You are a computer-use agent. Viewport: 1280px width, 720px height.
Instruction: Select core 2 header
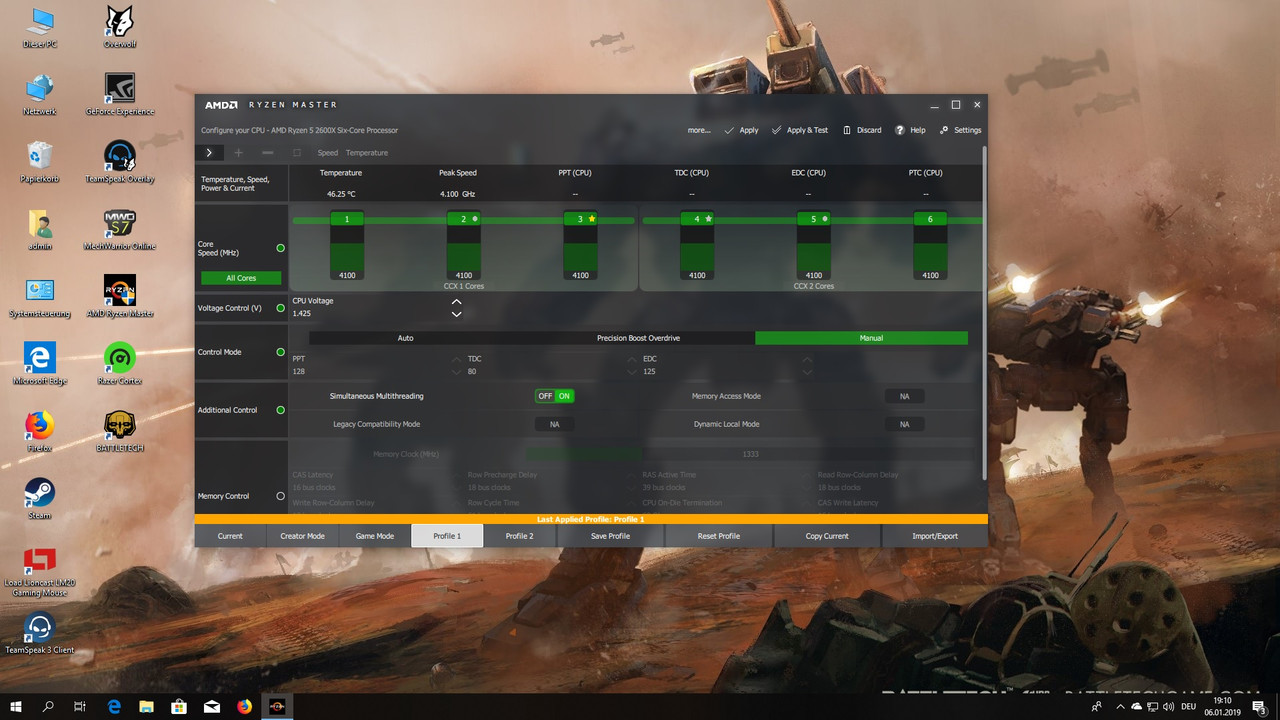464,219
